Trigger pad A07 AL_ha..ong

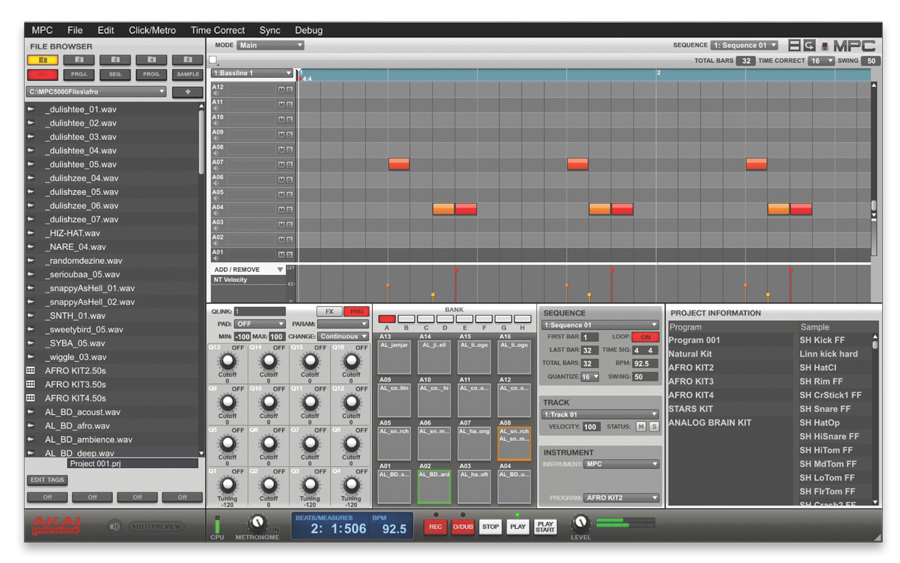coord(474,444)
